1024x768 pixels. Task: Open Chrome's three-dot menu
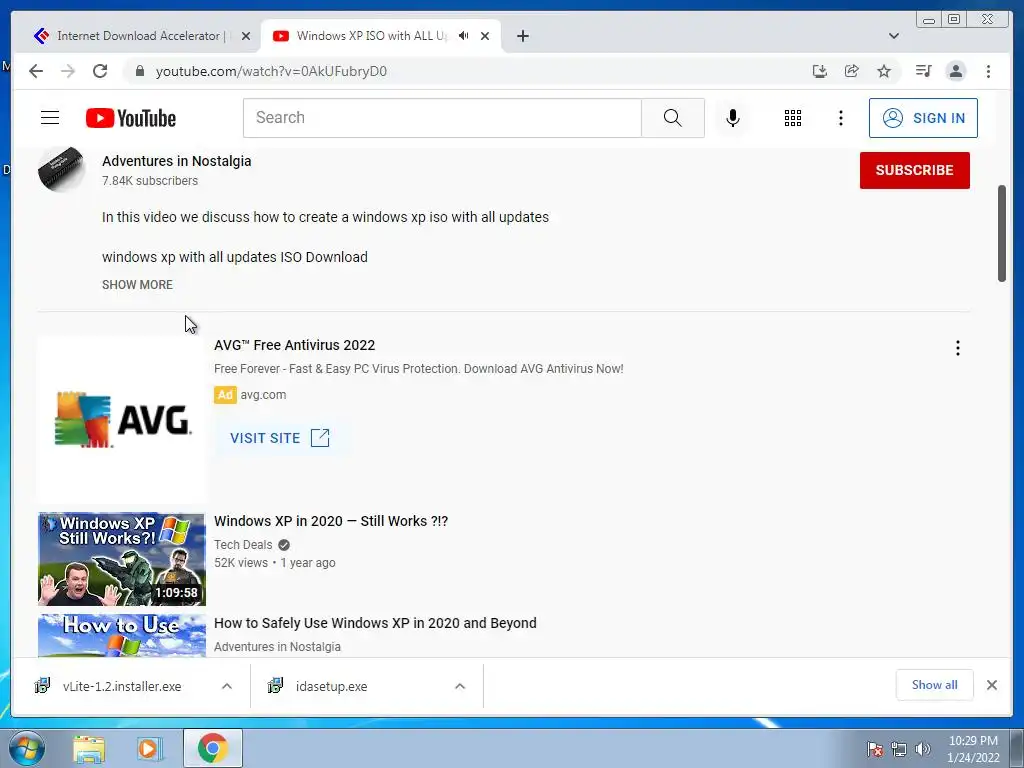click(988, 71)
